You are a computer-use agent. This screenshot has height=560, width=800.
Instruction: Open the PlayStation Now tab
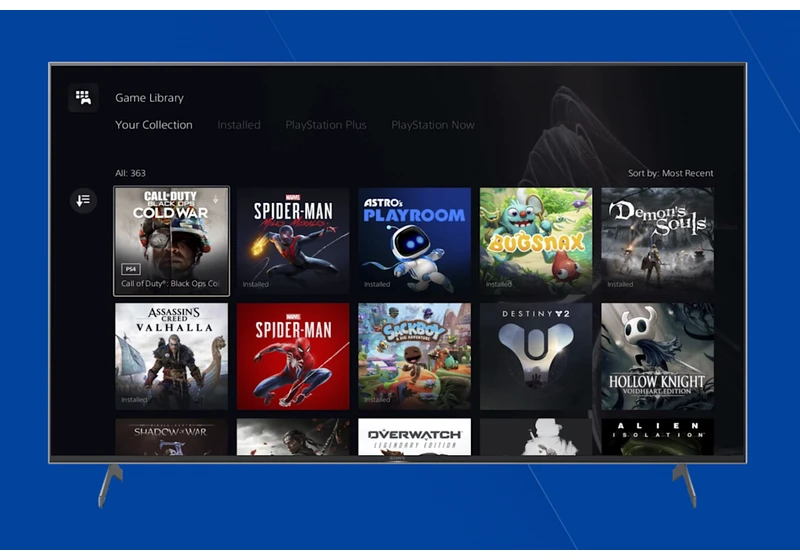pyautogui.click(x=433, y=125)
